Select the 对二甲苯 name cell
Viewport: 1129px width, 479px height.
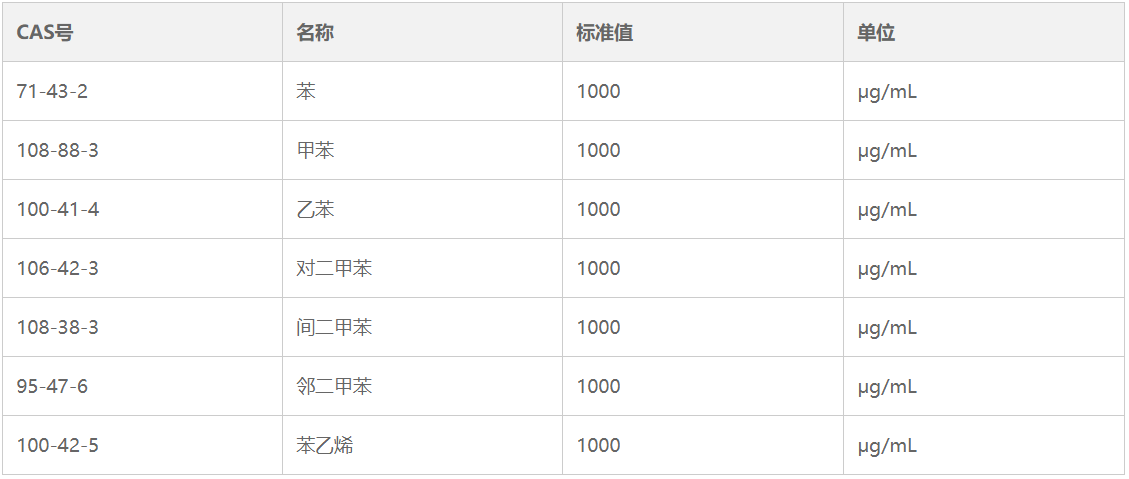point(334,269)
